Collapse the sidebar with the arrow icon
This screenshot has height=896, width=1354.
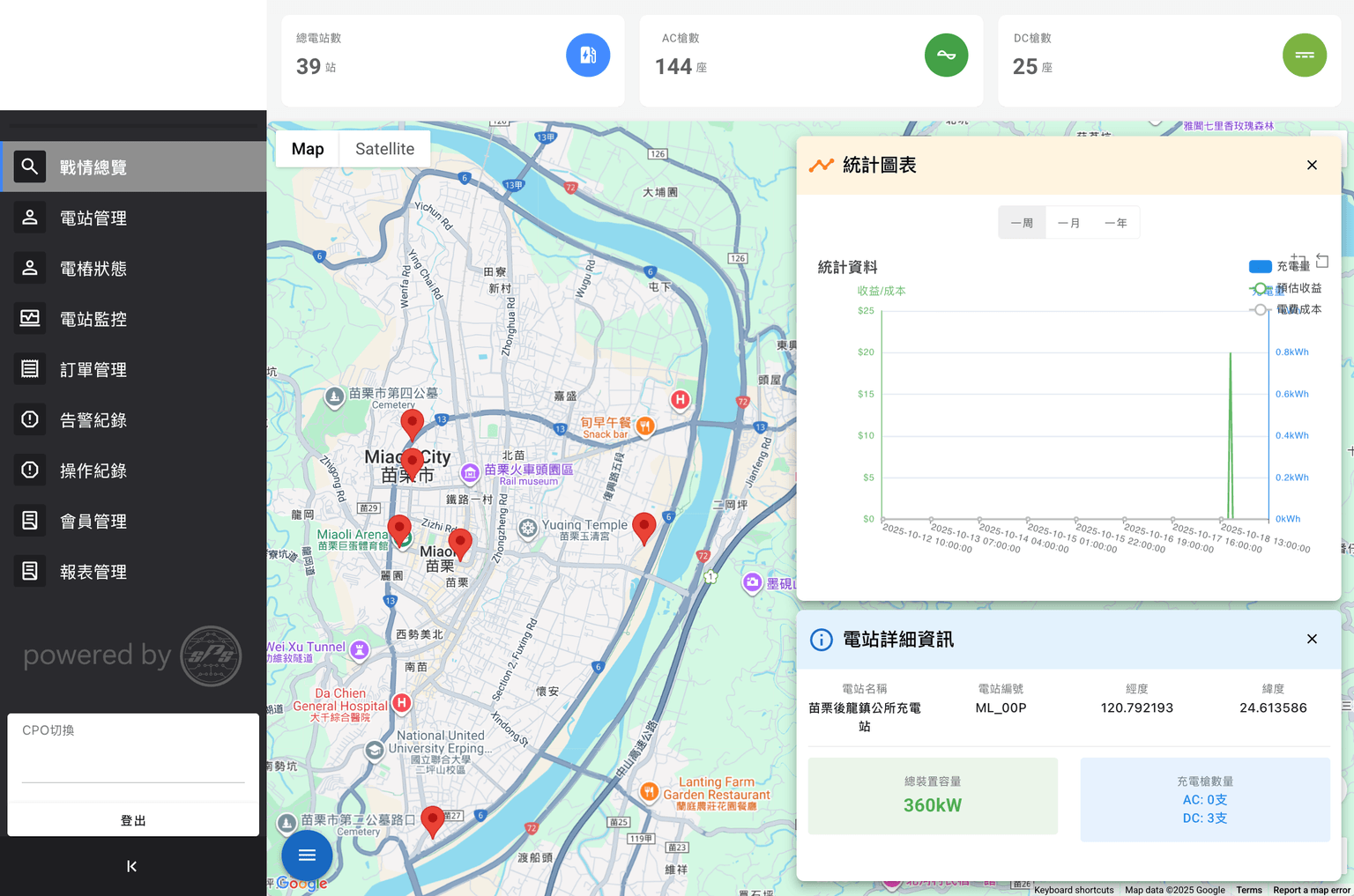132,866
